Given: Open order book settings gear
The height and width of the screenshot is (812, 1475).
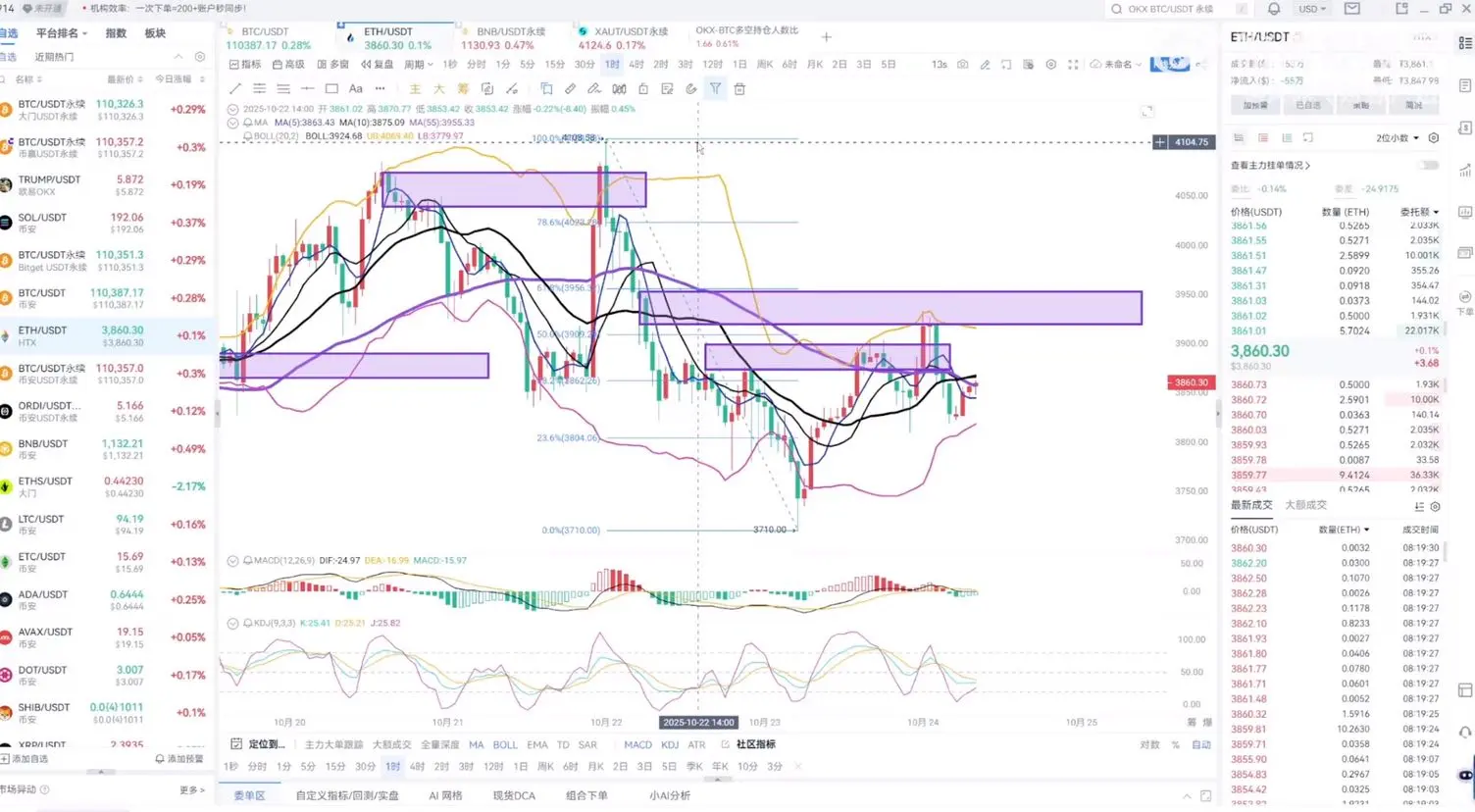Looking at the screenshot, I should (x=1434, y=138).
